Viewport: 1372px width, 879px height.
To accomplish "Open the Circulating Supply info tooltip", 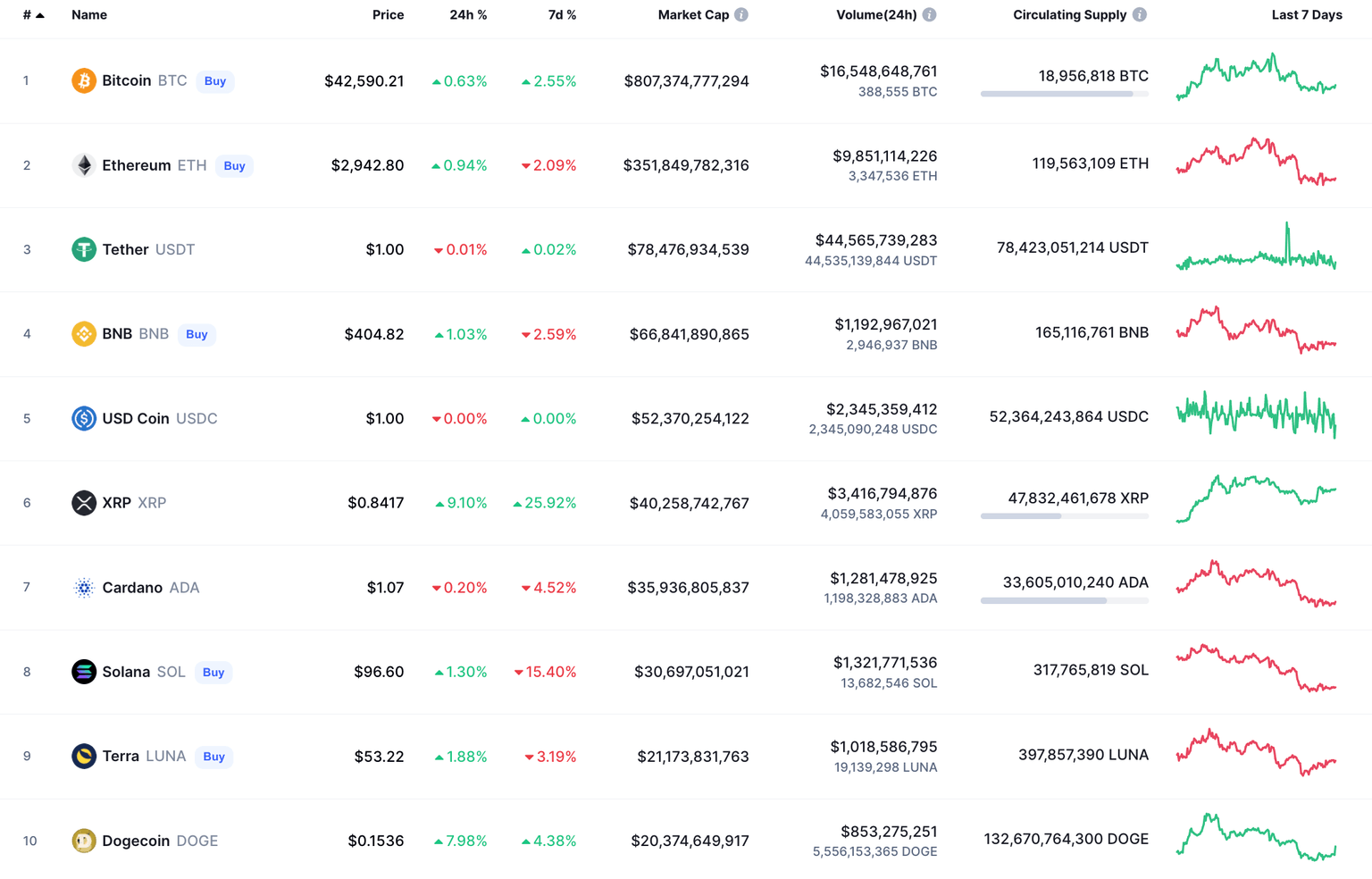I will (1141, 14).
